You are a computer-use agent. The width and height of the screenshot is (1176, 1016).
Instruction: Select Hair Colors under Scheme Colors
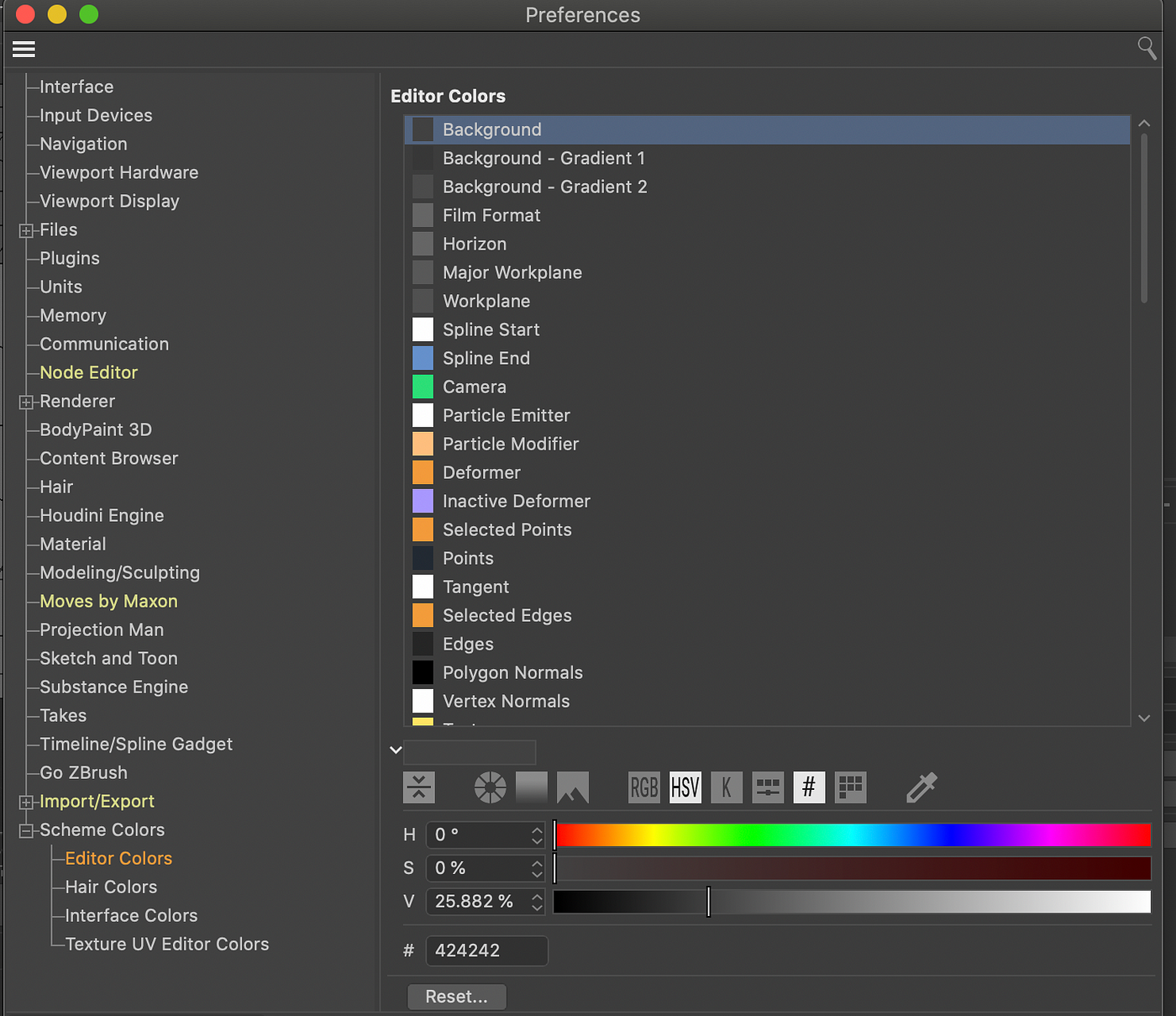[112, 887]
